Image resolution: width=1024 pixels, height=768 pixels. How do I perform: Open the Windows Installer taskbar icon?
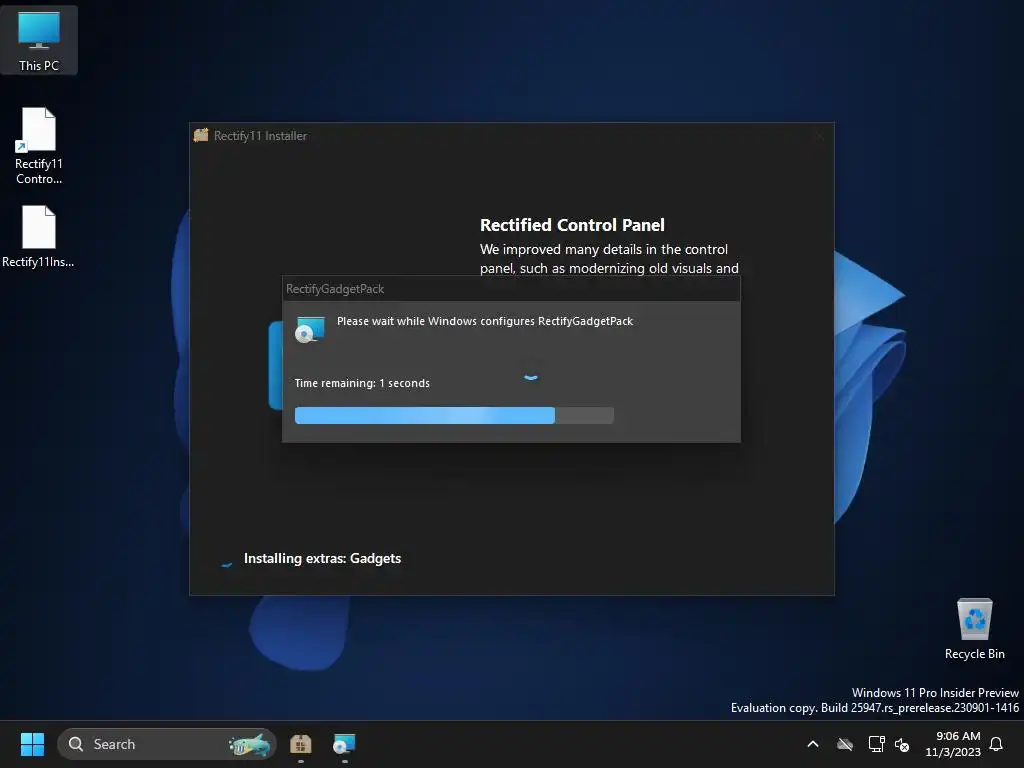pyautogui.click(x=344, y=744)
